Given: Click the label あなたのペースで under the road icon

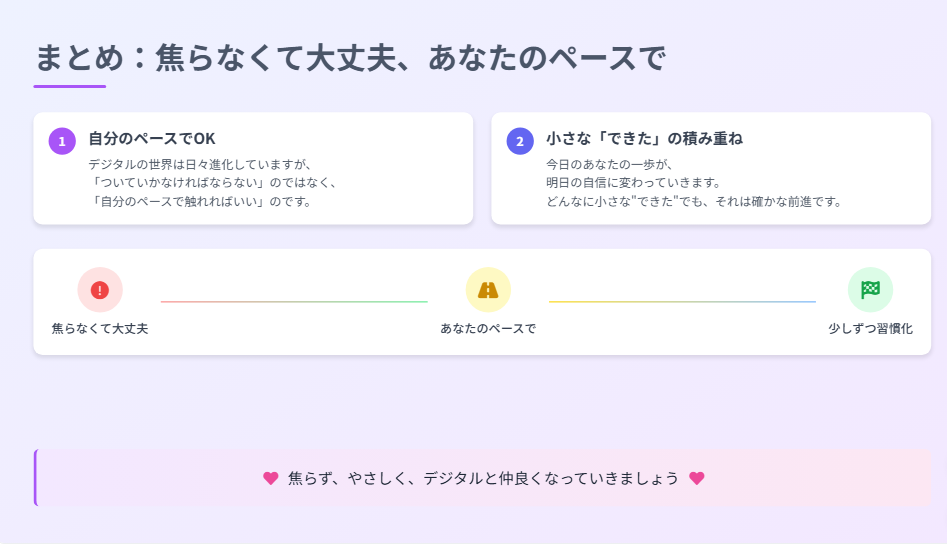Looking at the screenshot, I should (x=488, y=328).
